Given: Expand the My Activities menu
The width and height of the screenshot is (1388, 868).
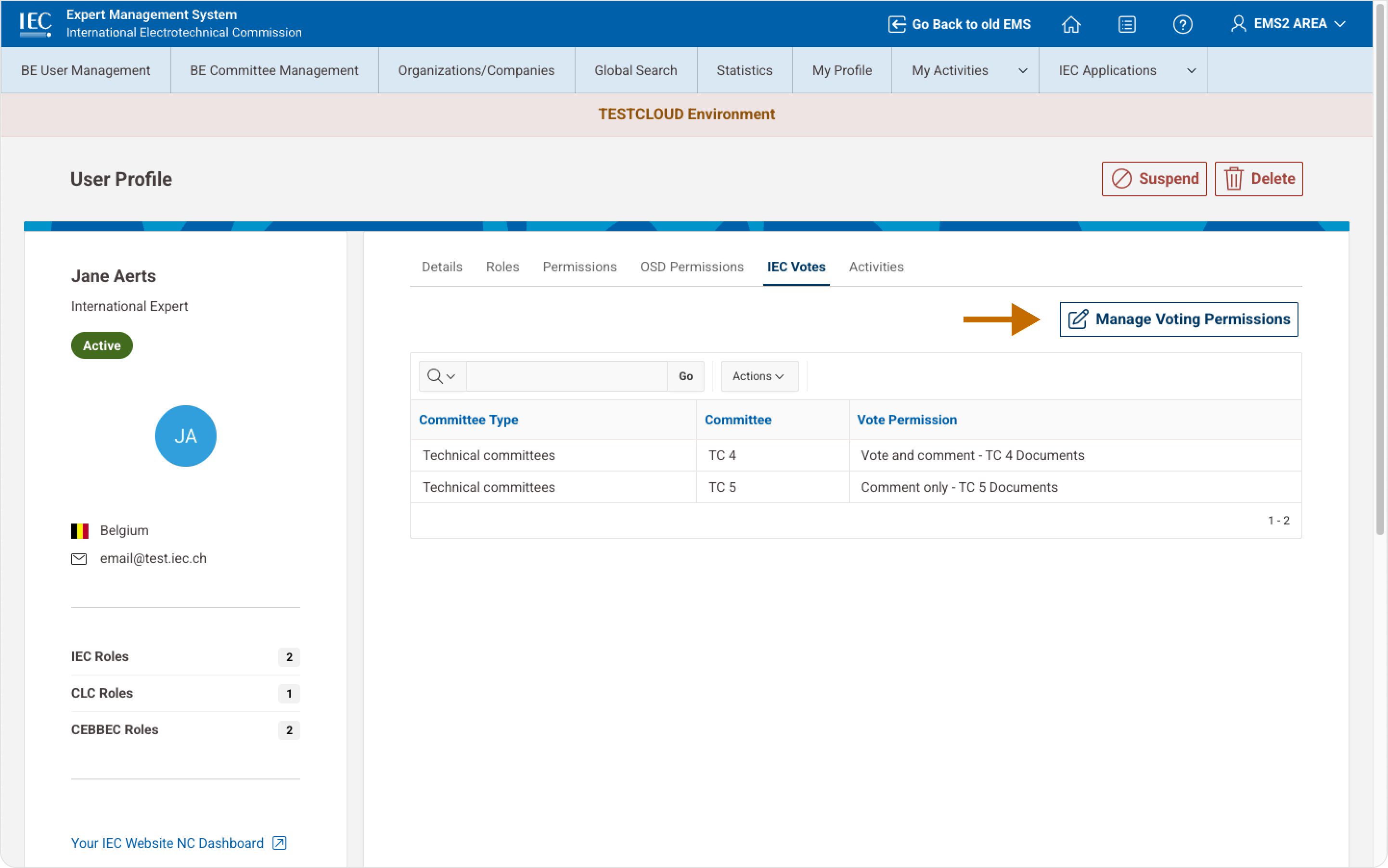Looking at the screenshot, I should pyautogui.click(x=965, y=70).
